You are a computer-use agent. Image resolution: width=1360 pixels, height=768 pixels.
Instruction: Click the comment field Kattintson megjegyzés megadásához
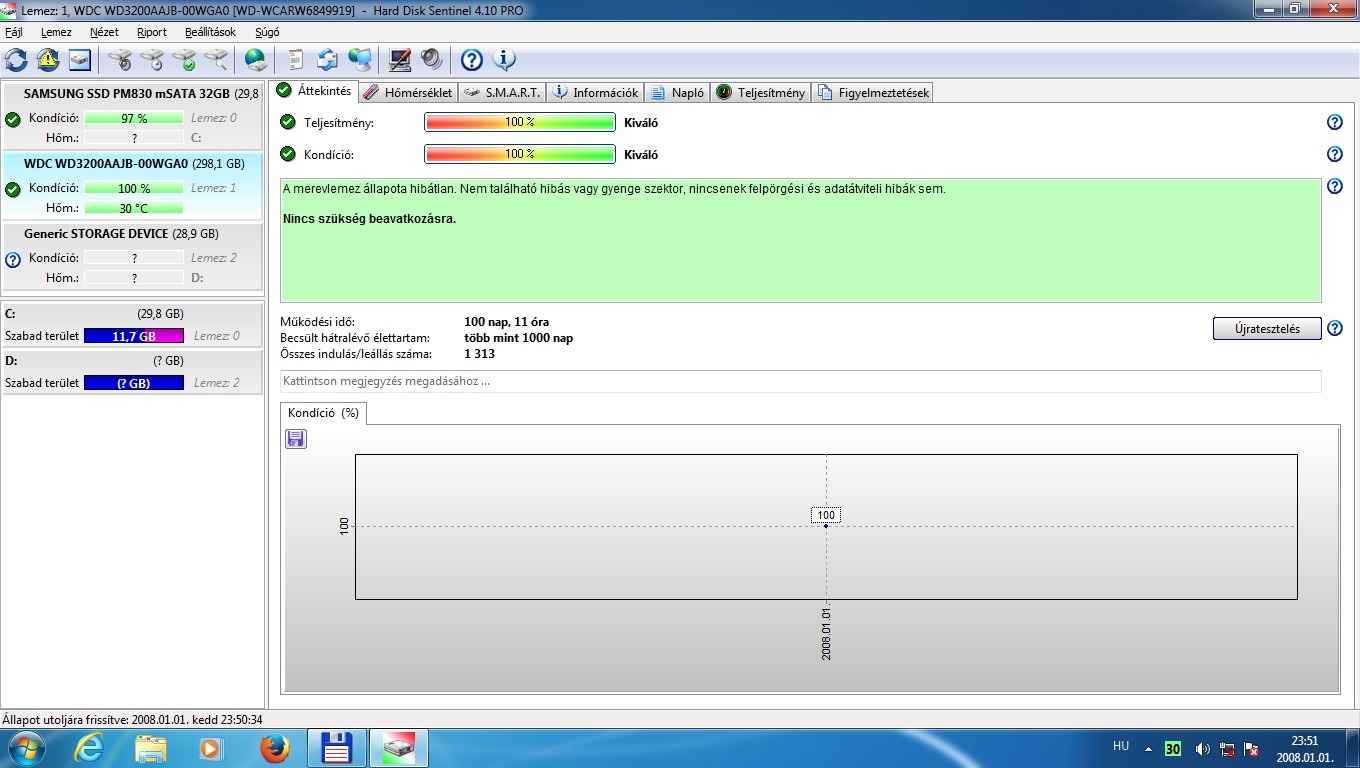click(800, 381)
